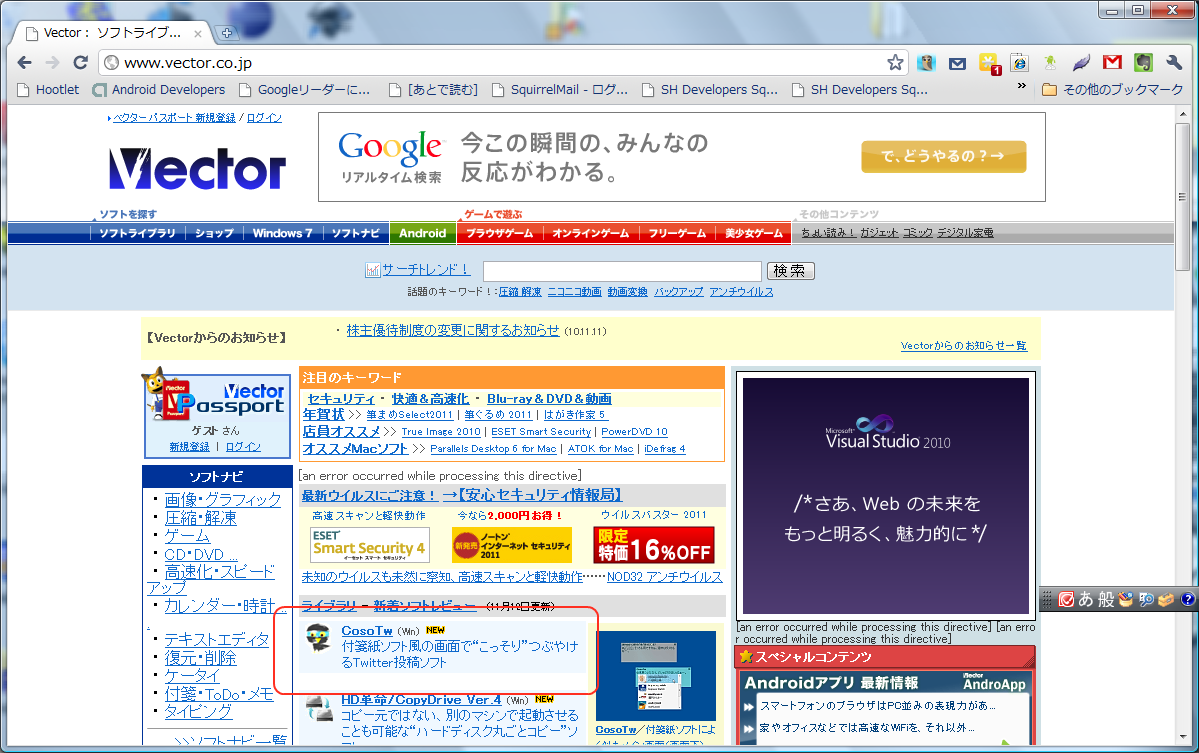
Task: Open the purple feather extension icon
Action: (1081, 63)
